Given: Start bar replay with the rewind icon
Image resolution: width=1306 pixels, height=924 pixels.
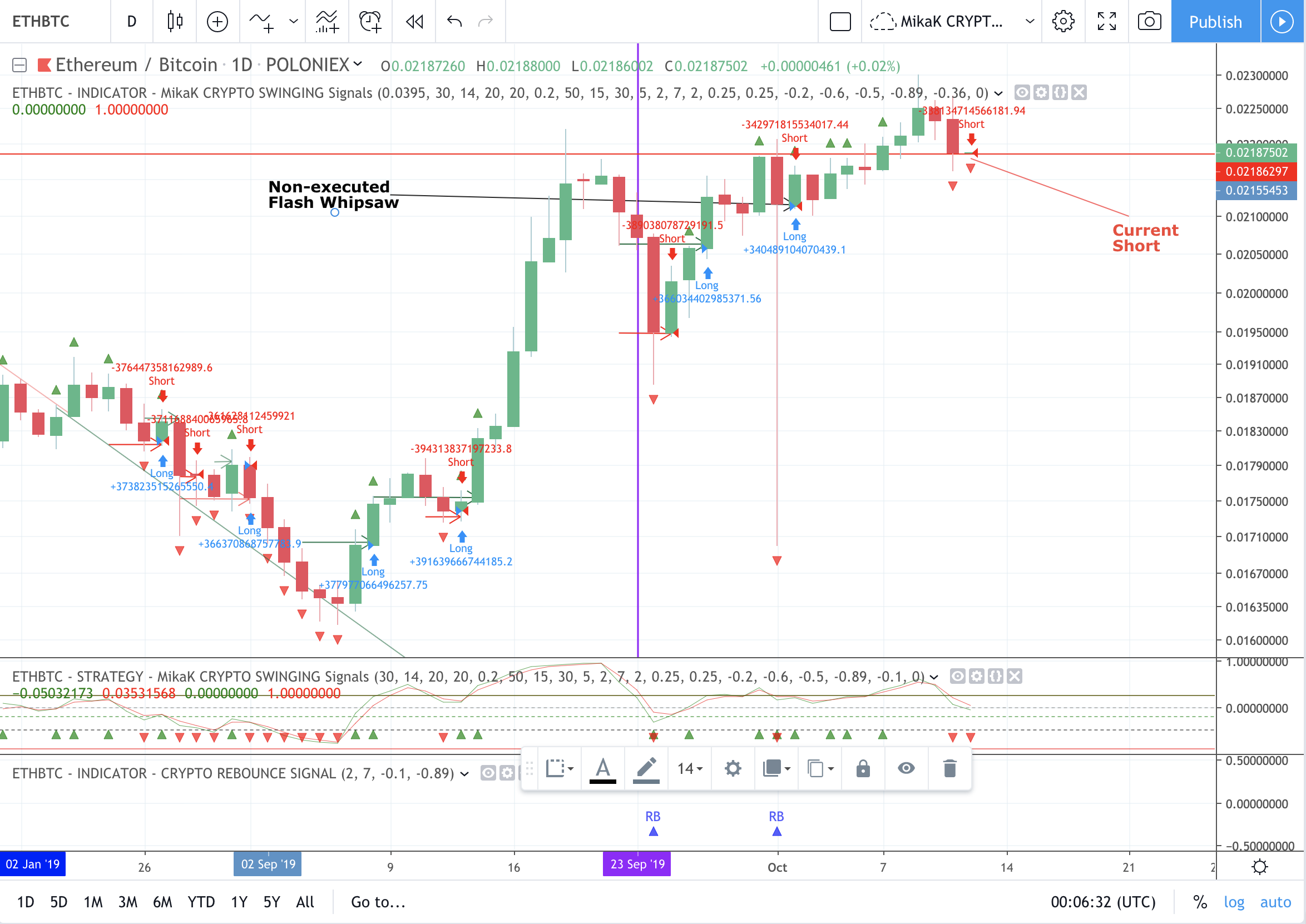Looking at the screenshot, I should (x=414, y=22).
